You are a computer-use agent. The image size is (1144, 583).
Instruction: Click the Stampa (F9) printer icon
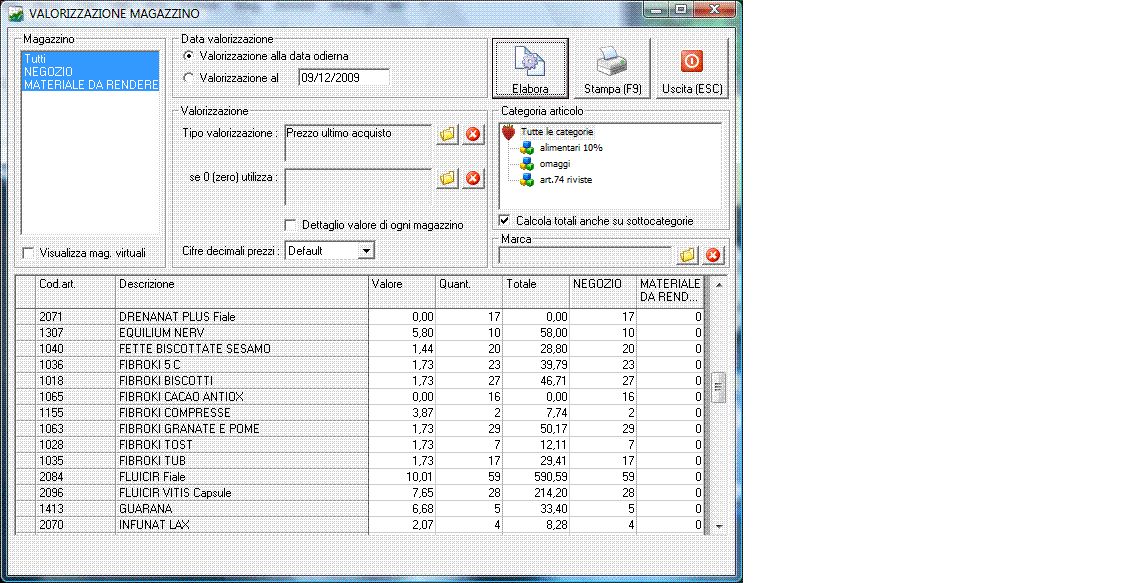[x=612, y=62]
